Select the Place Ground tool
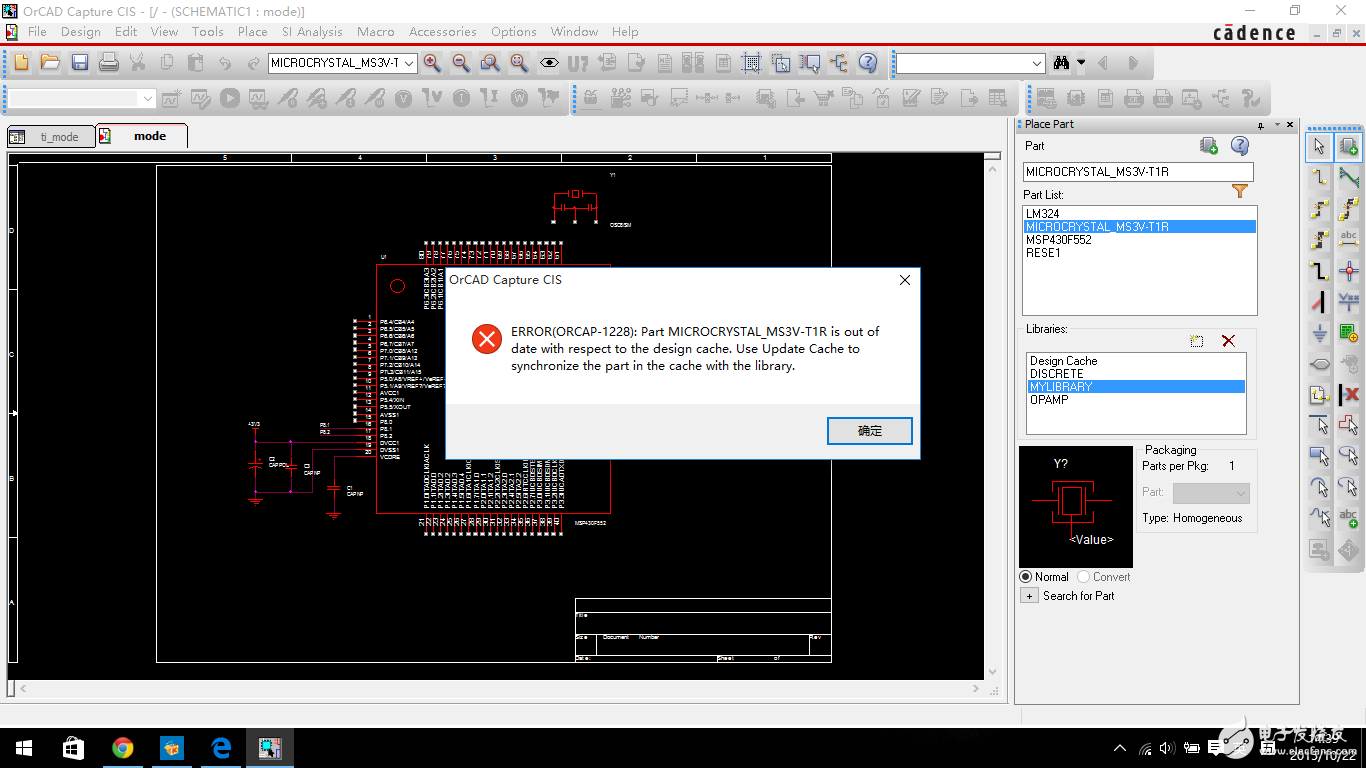The width and height of the screenshot is (1366, 768). 1318,333
